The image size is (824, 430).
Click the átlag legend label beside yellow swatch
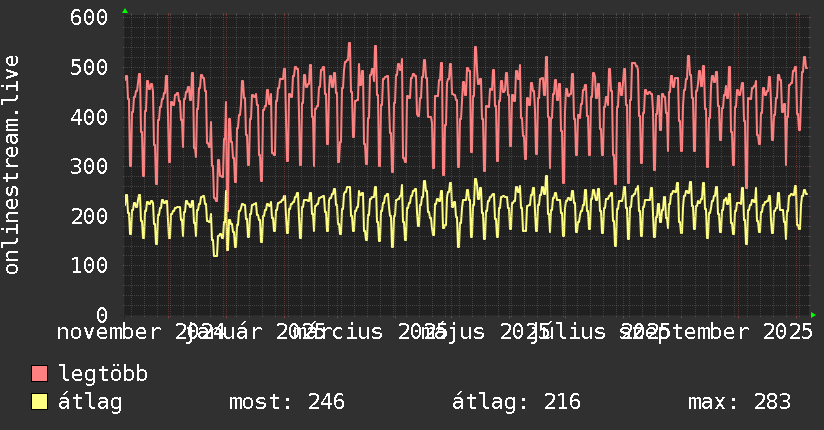pyautogui.click(x=90, y=402)
